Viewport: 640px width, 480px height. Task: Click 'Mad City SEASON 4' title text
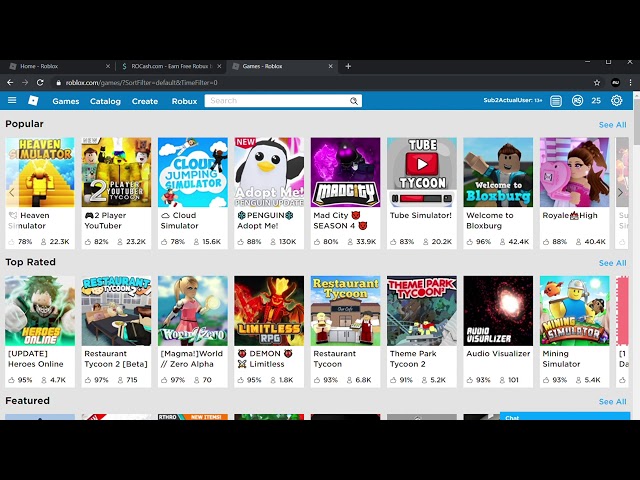(x=340, y=220)
